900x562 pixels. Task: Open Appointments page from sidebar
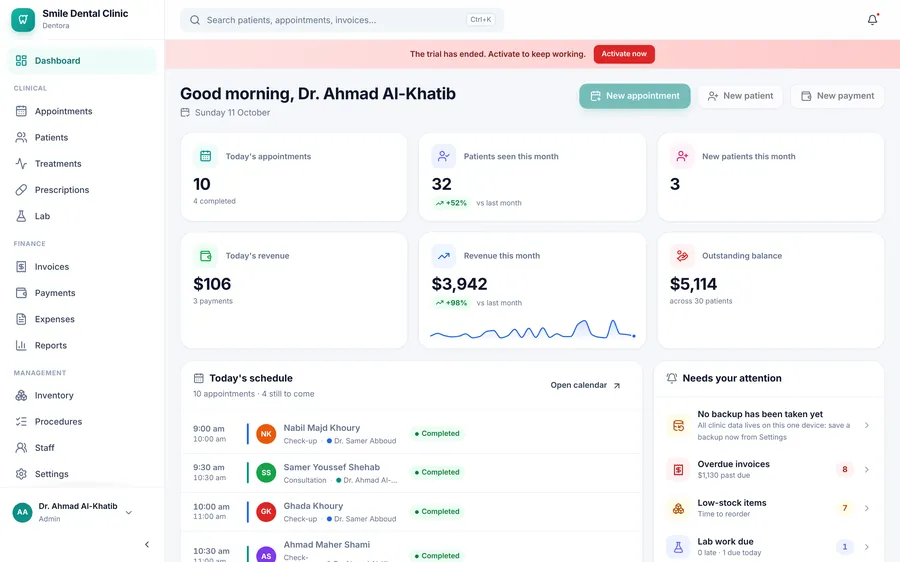(x=82, y=111)
